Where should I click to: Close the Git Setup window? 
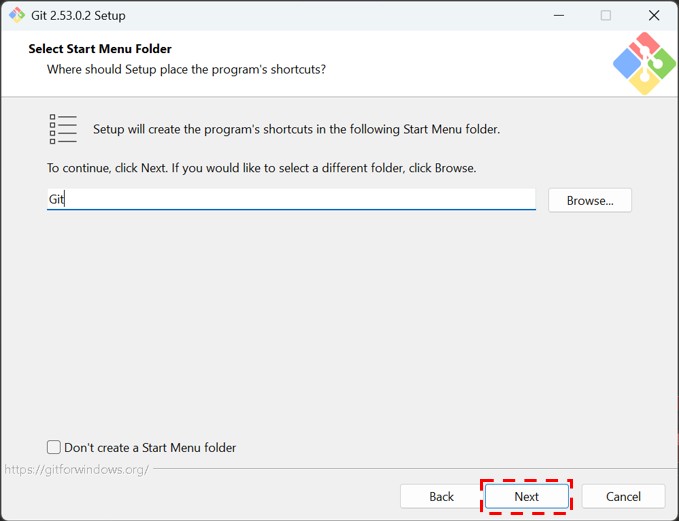click(653, 16)
